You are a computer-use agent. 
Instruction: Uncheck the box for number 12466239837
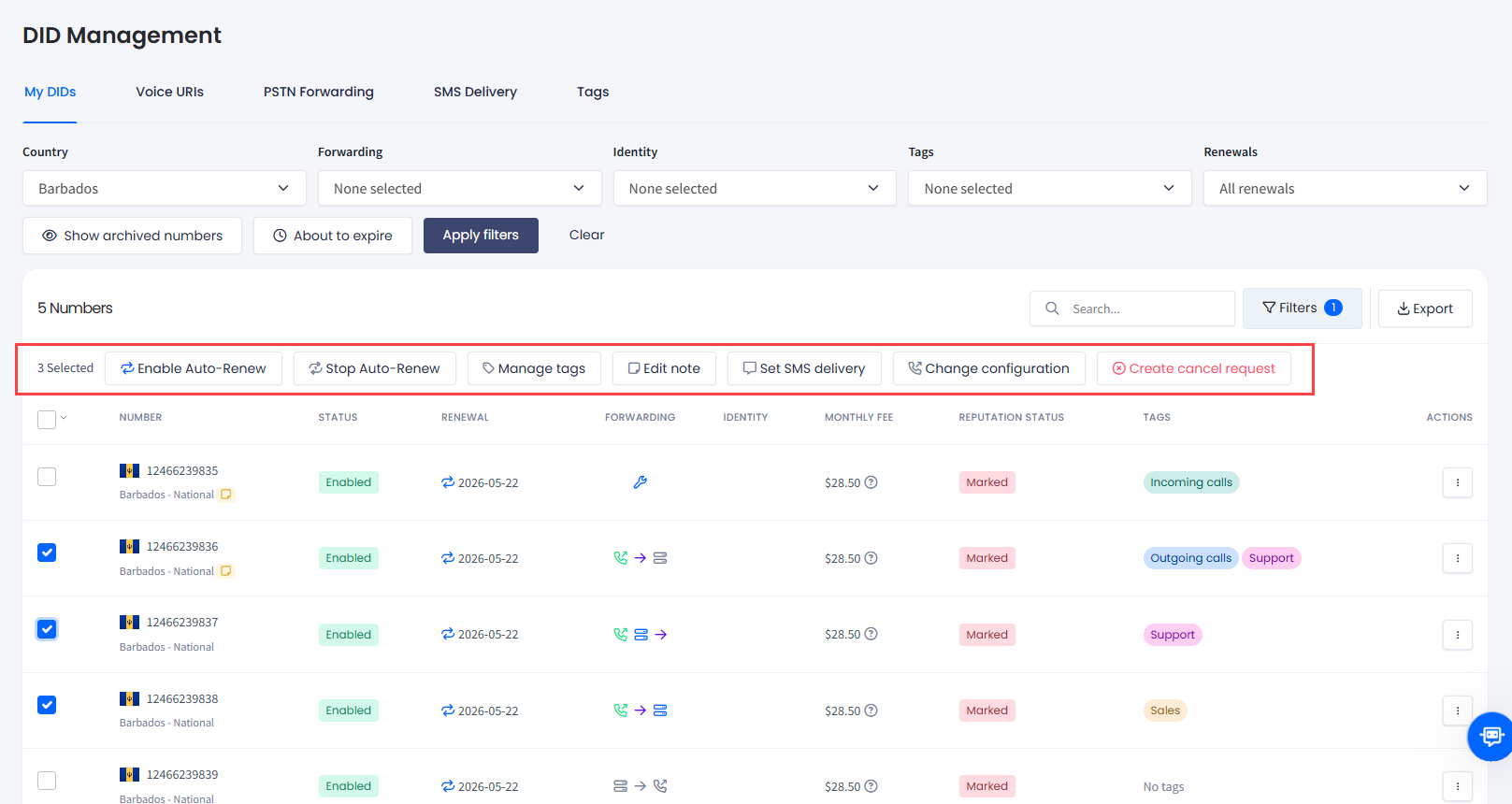coord(47,629)
